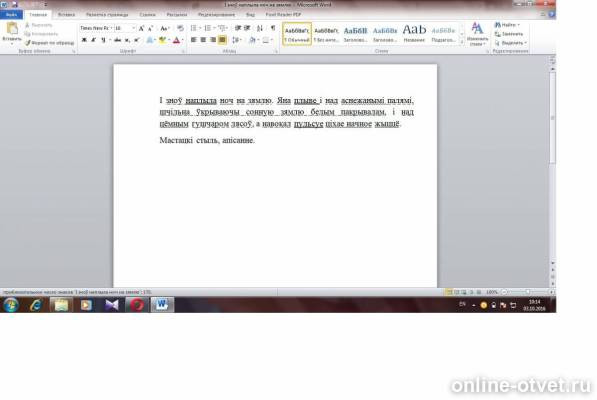The height and width of the screenshot is (400, 597).
Task: Click the zoom slider in status bar
Action: click(x=527, y=292)
